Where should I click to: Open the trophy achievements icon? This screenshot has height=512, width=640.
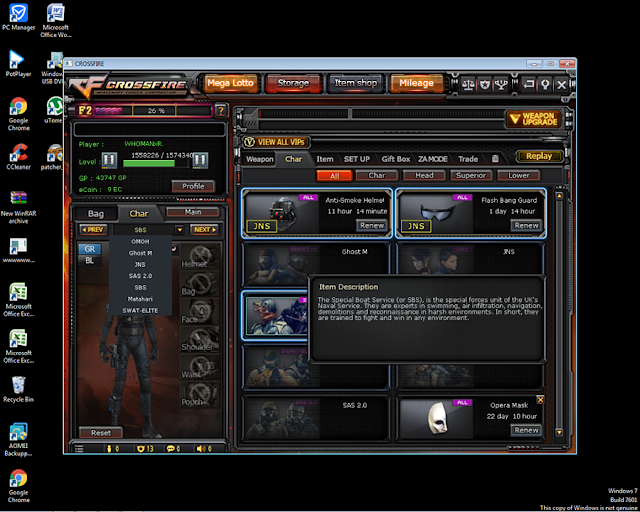click(501, 85)
